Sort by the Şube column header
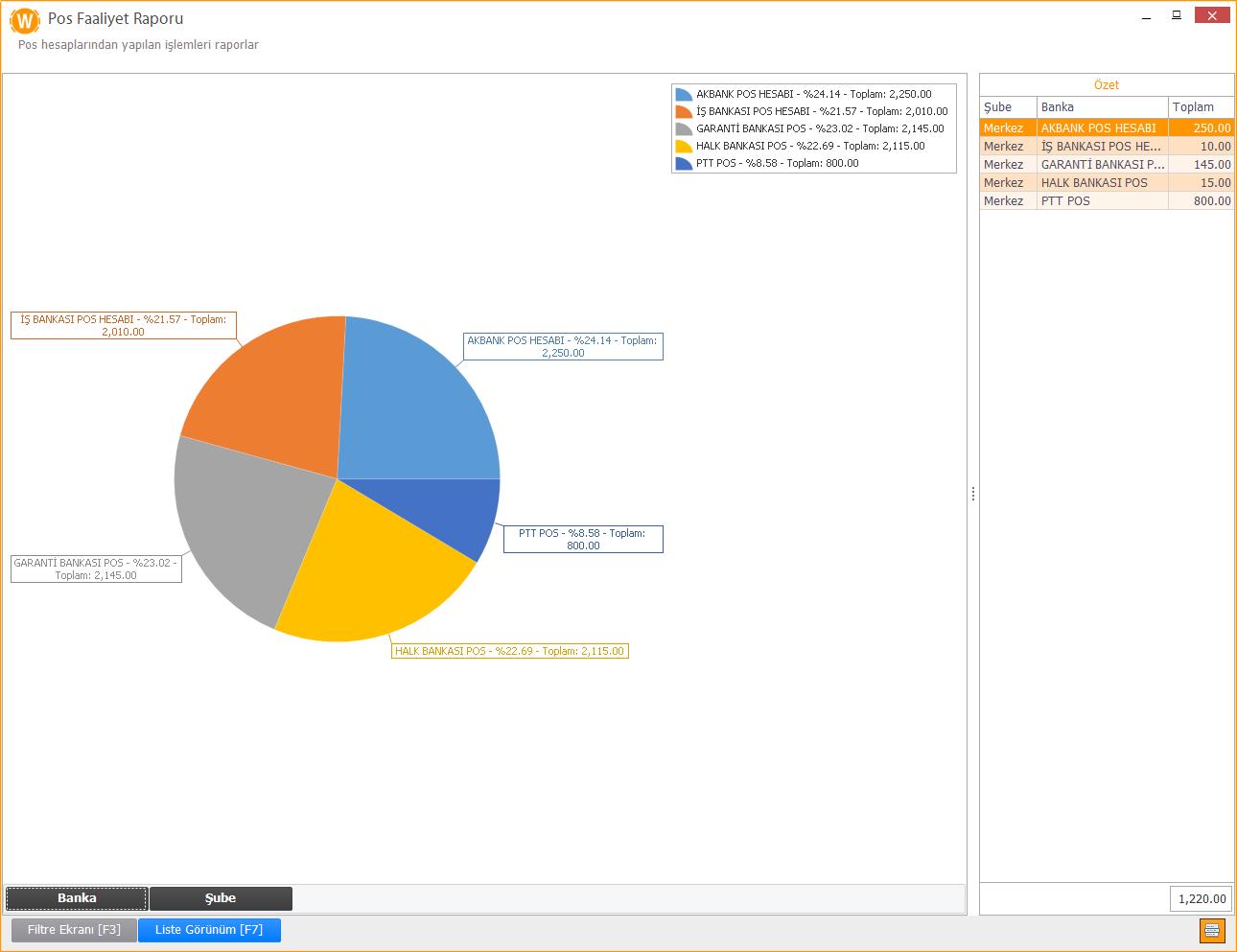This screenshot has height=952, width=1237. click(1007, 107)
